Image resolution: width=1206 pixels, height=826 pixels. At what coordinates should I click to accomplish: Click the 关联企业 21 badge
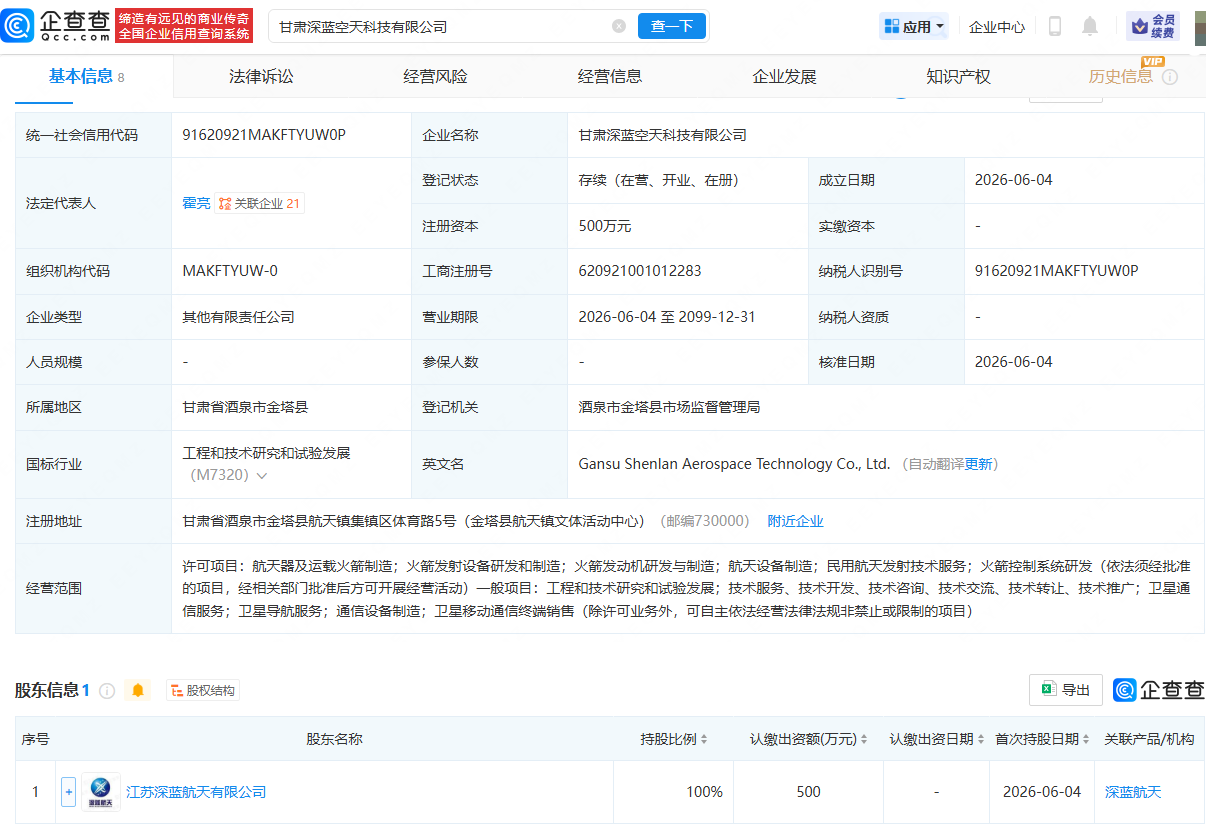[259, 203]
